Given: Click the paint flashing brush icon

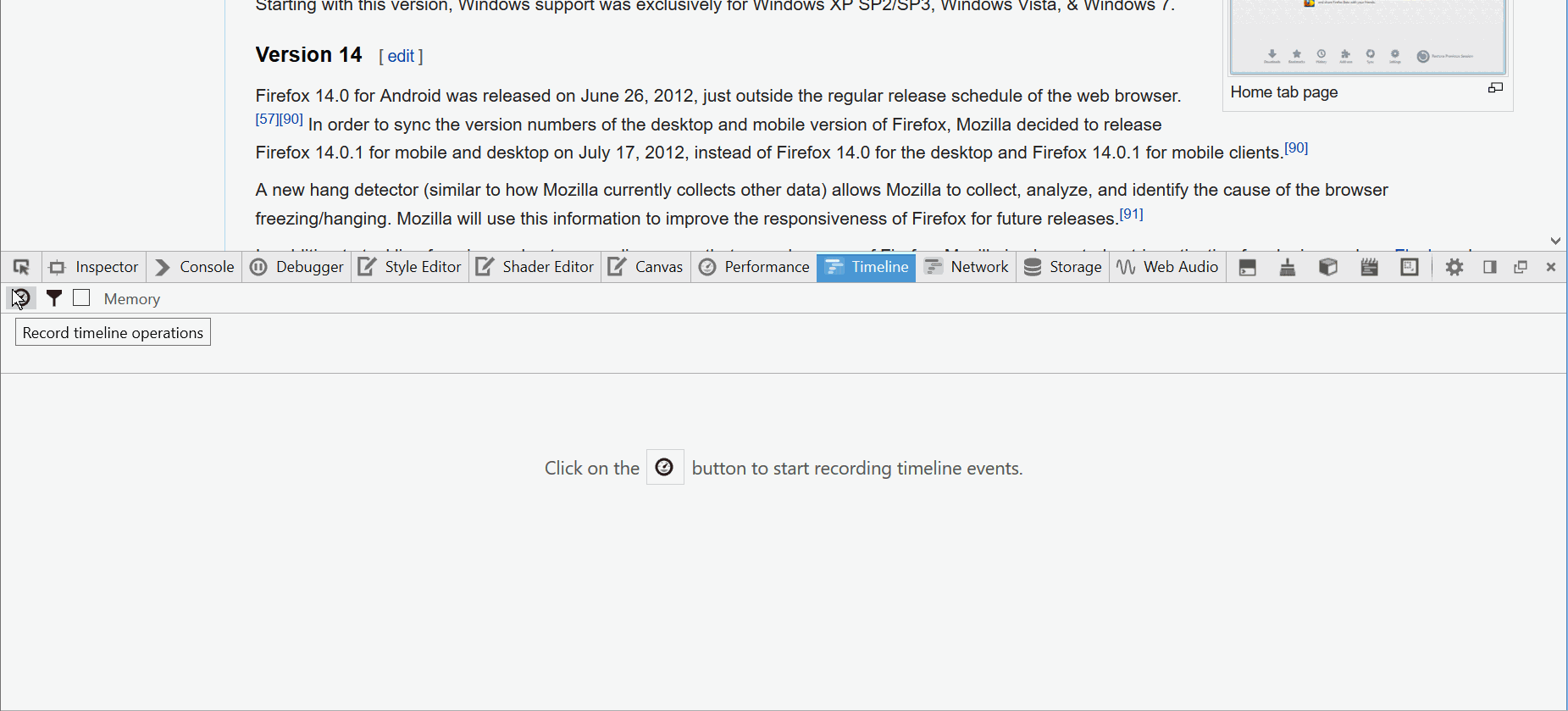Looking at the screenshot, I should click(1288, 268).
